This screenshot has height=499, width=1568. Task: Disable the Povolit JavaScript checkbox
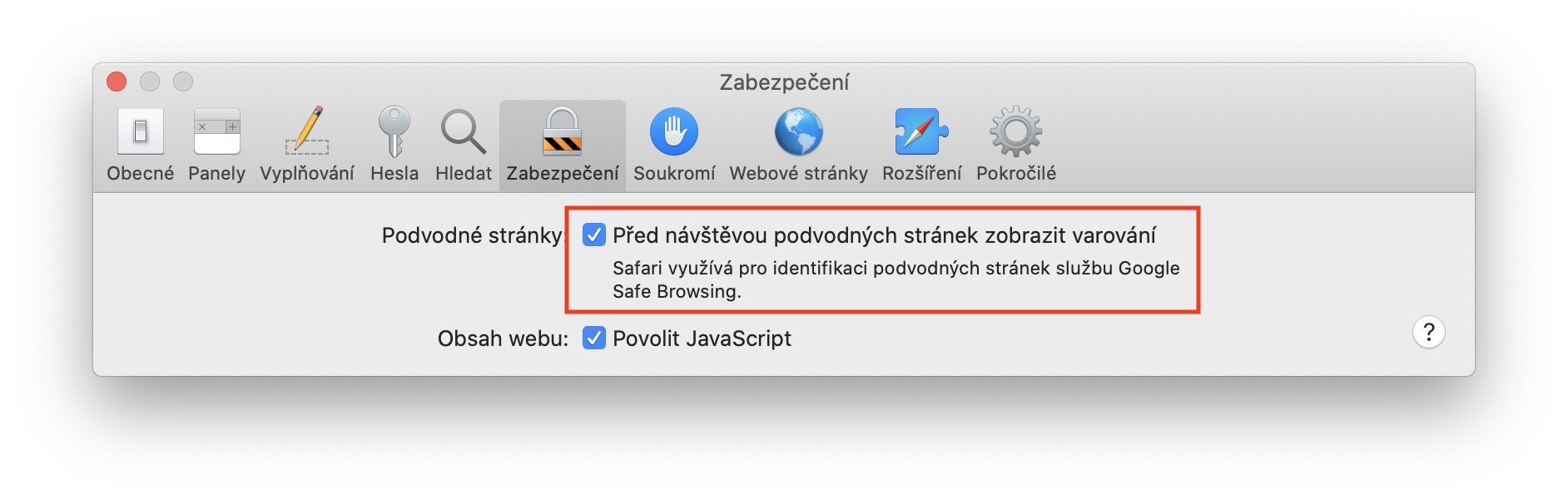tap(593, 338)
